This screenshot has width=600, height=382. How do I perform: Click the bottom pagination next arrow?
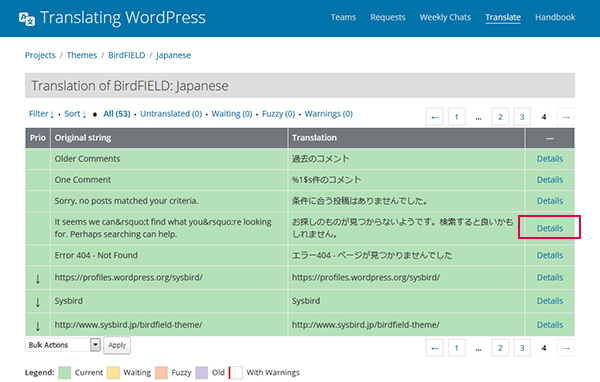point(566,348)
